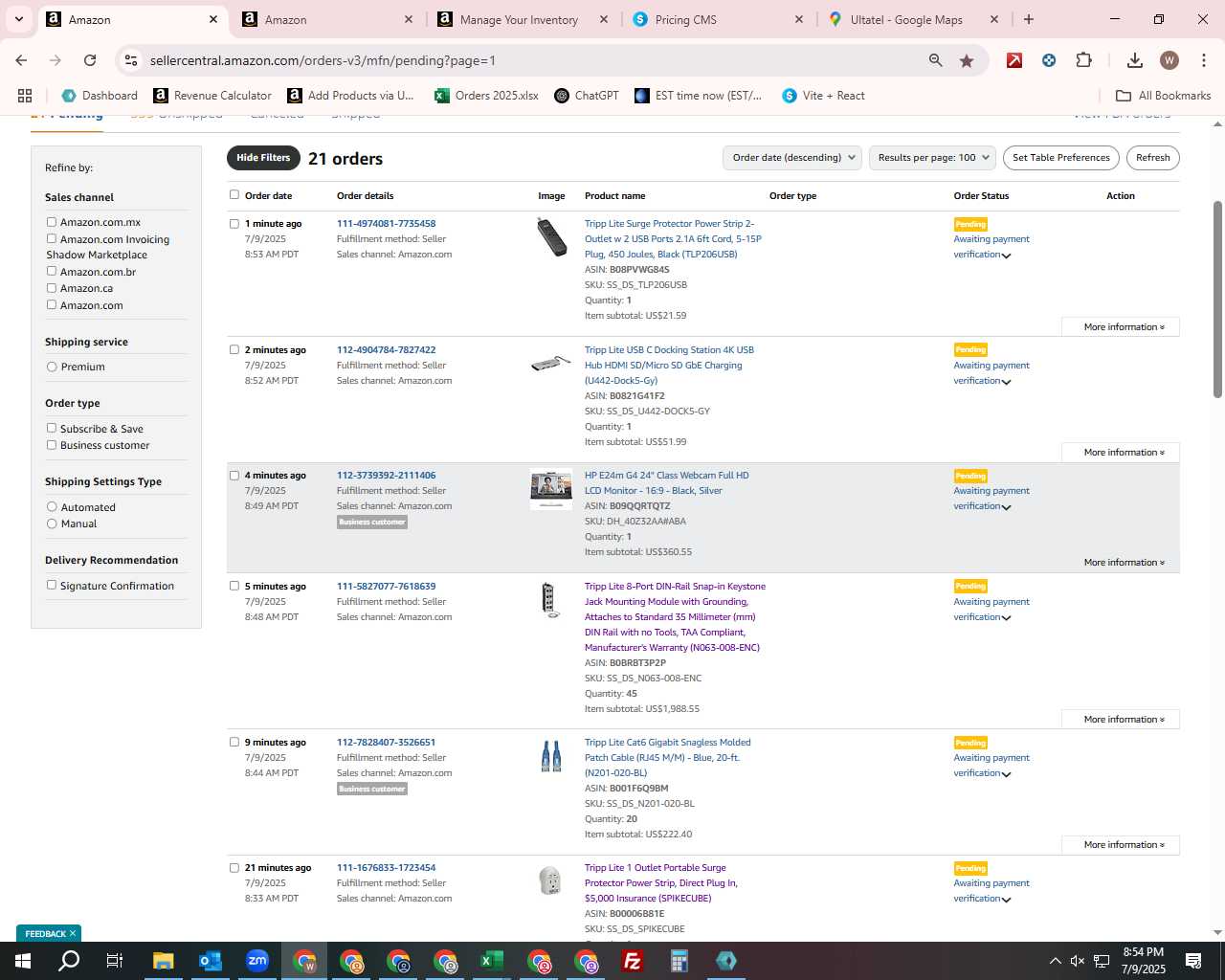Viewport: 1225px width, 980px height.
Task: Open the Chrome profile avatar W
Action: click(1169, 60)
